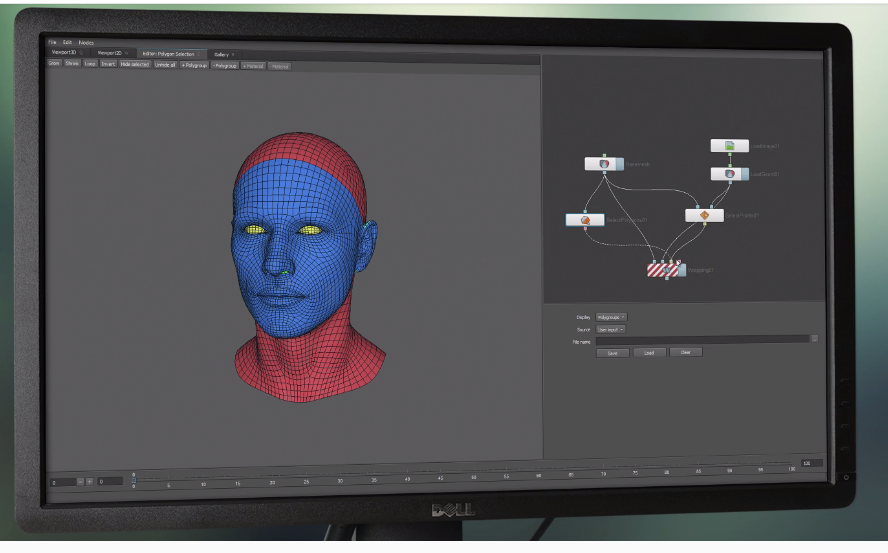Select the SelectPolygons01 node
The width and height of the screenshot is (888, 553).
[585, 220]
